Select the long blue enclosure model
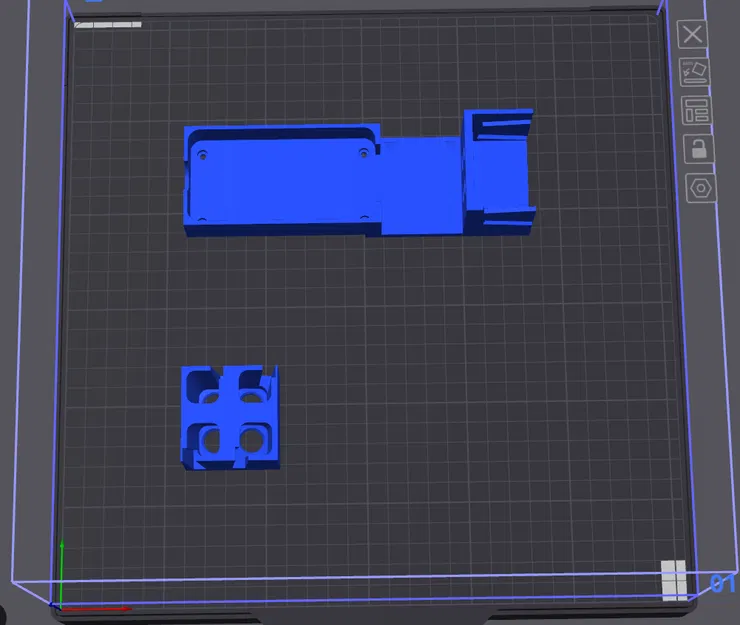740x625 pixels. pyautogui.click(x=359, y=173)
